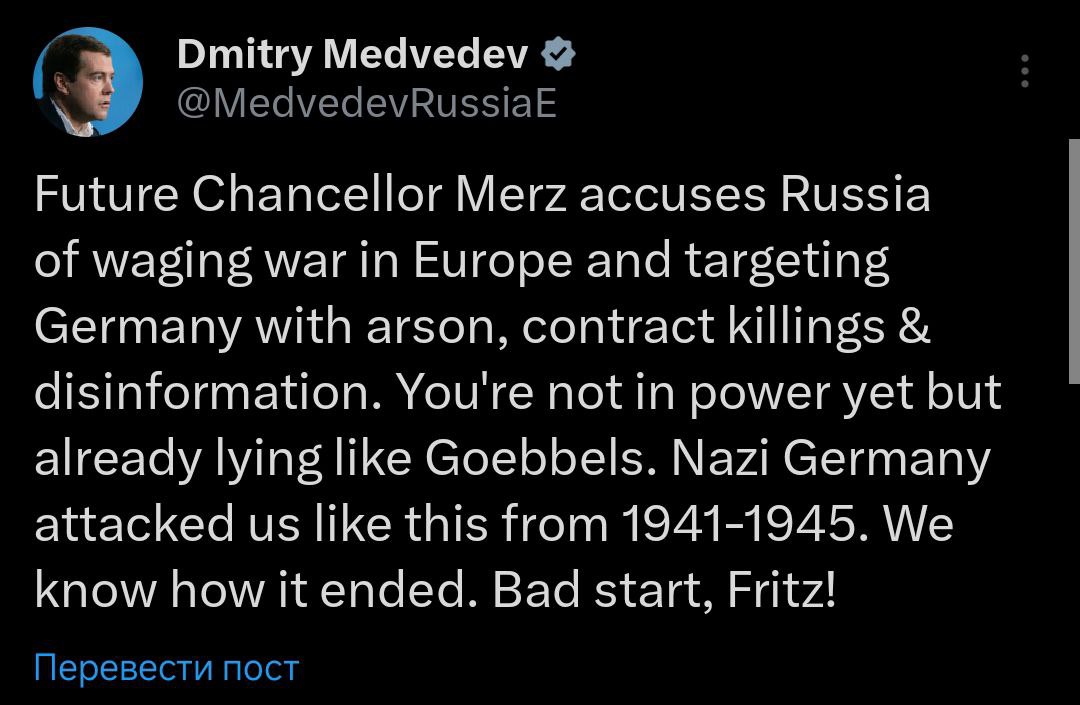
Task: Open the @MedvedevRussiaE handle link
Action: click(x=367, y=103)
